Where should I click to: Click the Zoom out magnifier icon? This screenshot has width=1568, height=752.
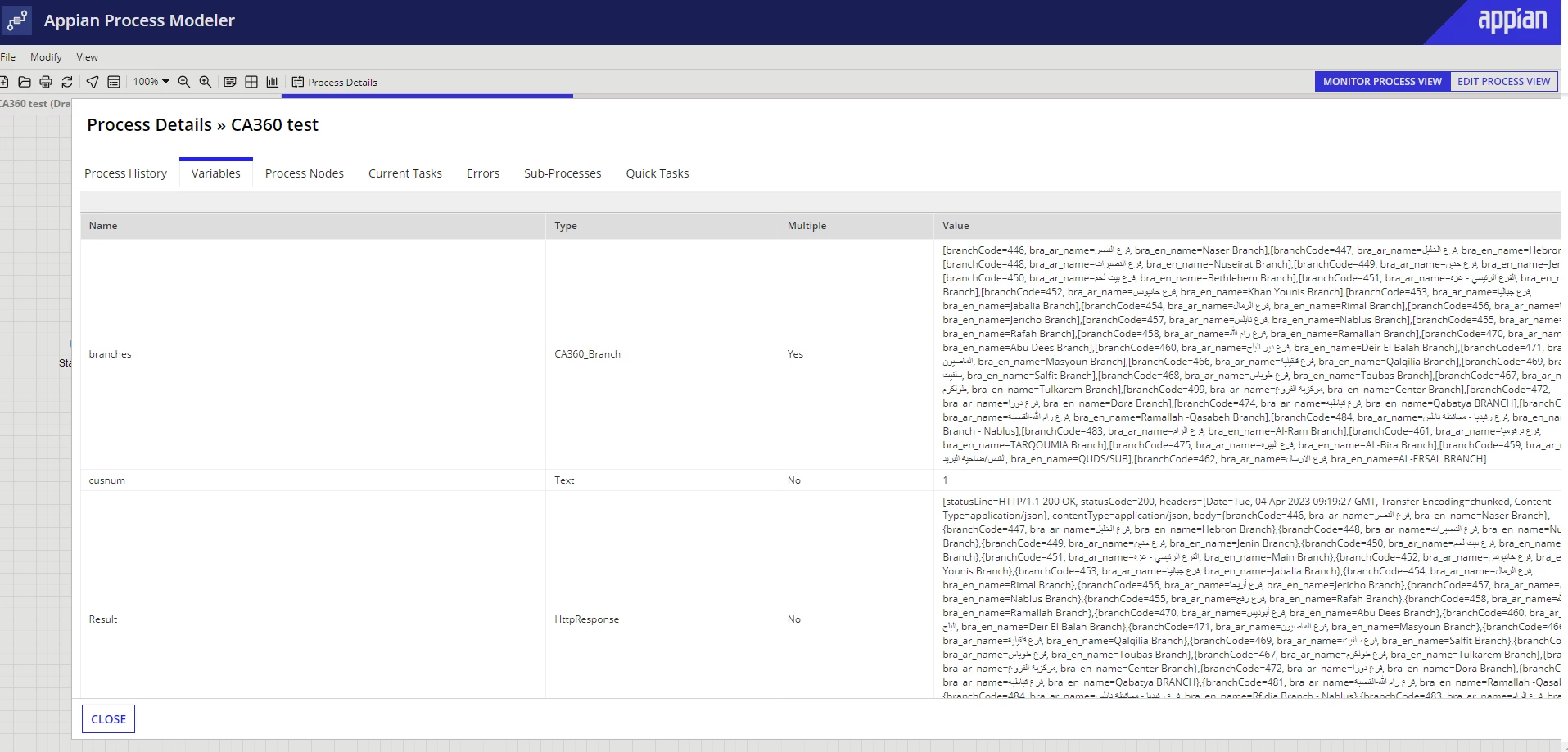pos(184,82)
